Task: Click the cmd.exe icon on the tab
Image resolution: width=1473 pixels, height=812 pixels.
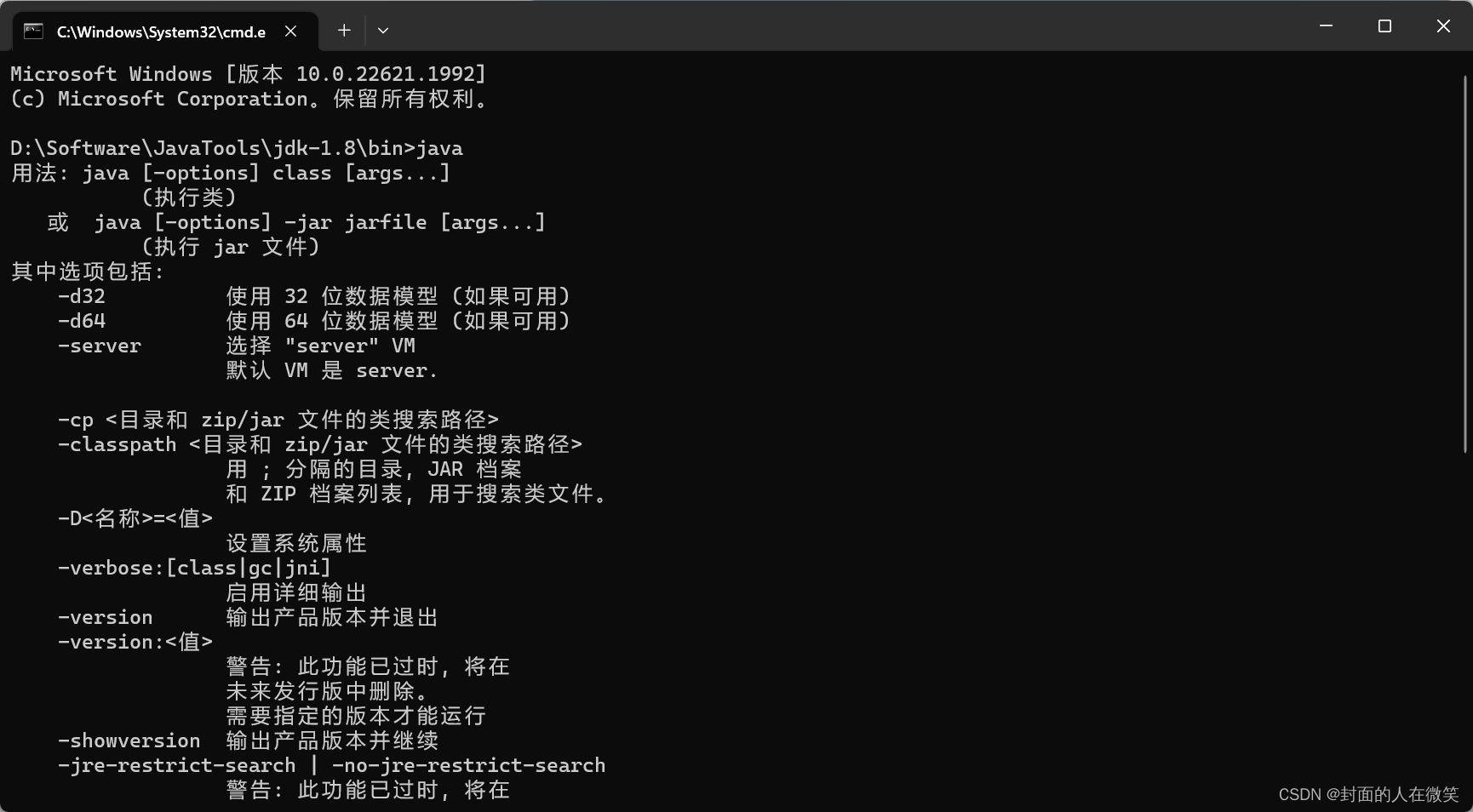Action: [x=32, y=31]
